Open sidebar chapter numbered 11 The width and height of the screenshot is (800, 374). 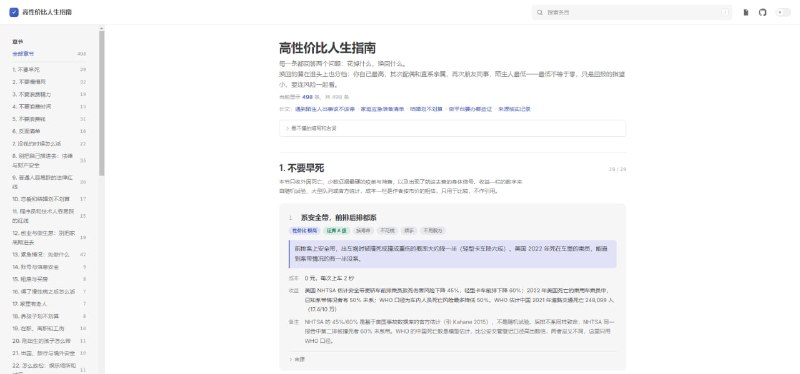[x=49, y=215]
